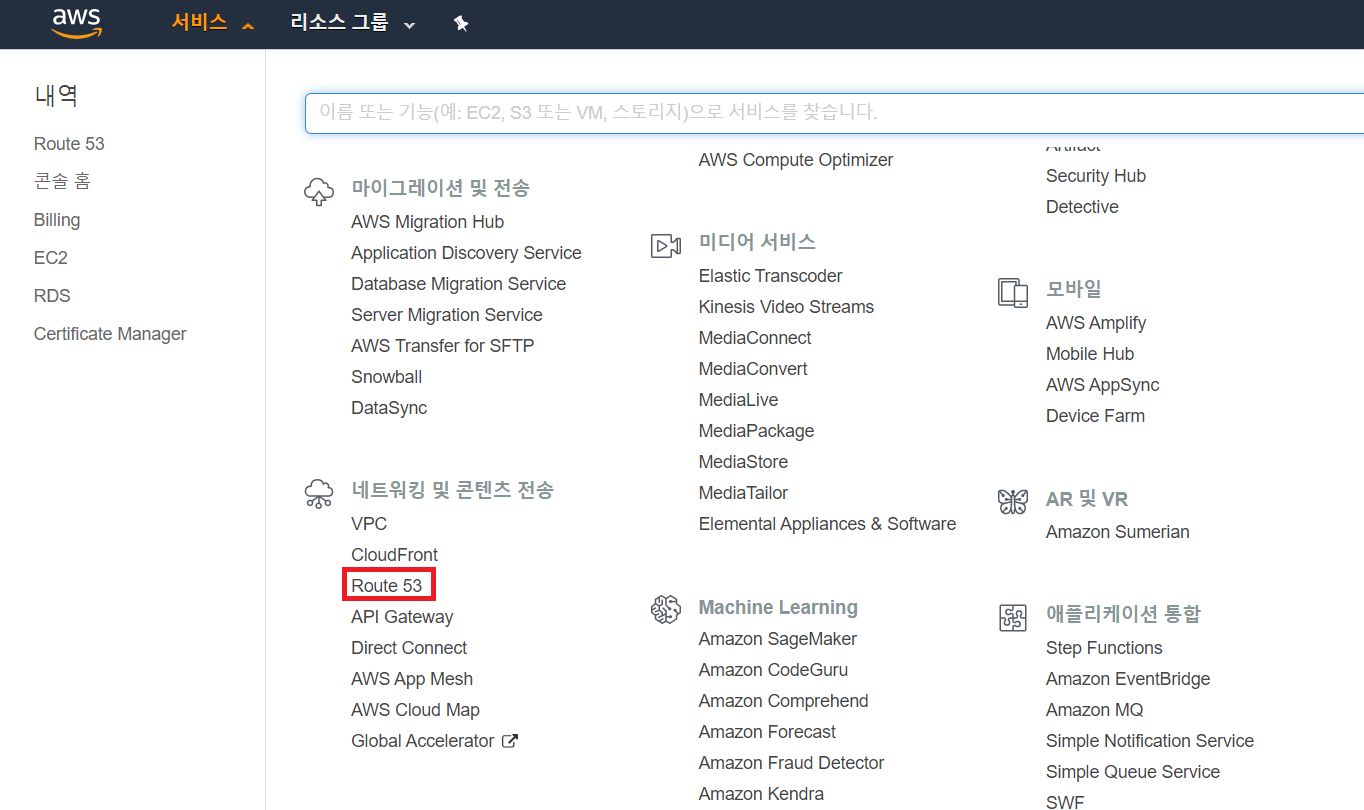Open Billing from history list
Screen dimensions: 1364x810
tap(57, 220)
